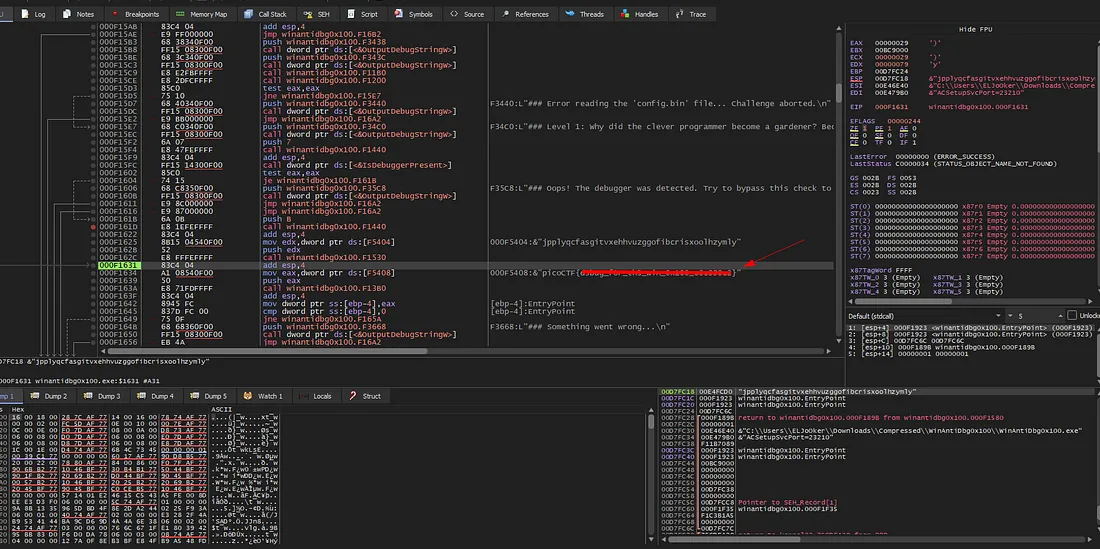Click the Memory Map tab icon
This screenshot has width=1100, height=549.
click(182, 14)
